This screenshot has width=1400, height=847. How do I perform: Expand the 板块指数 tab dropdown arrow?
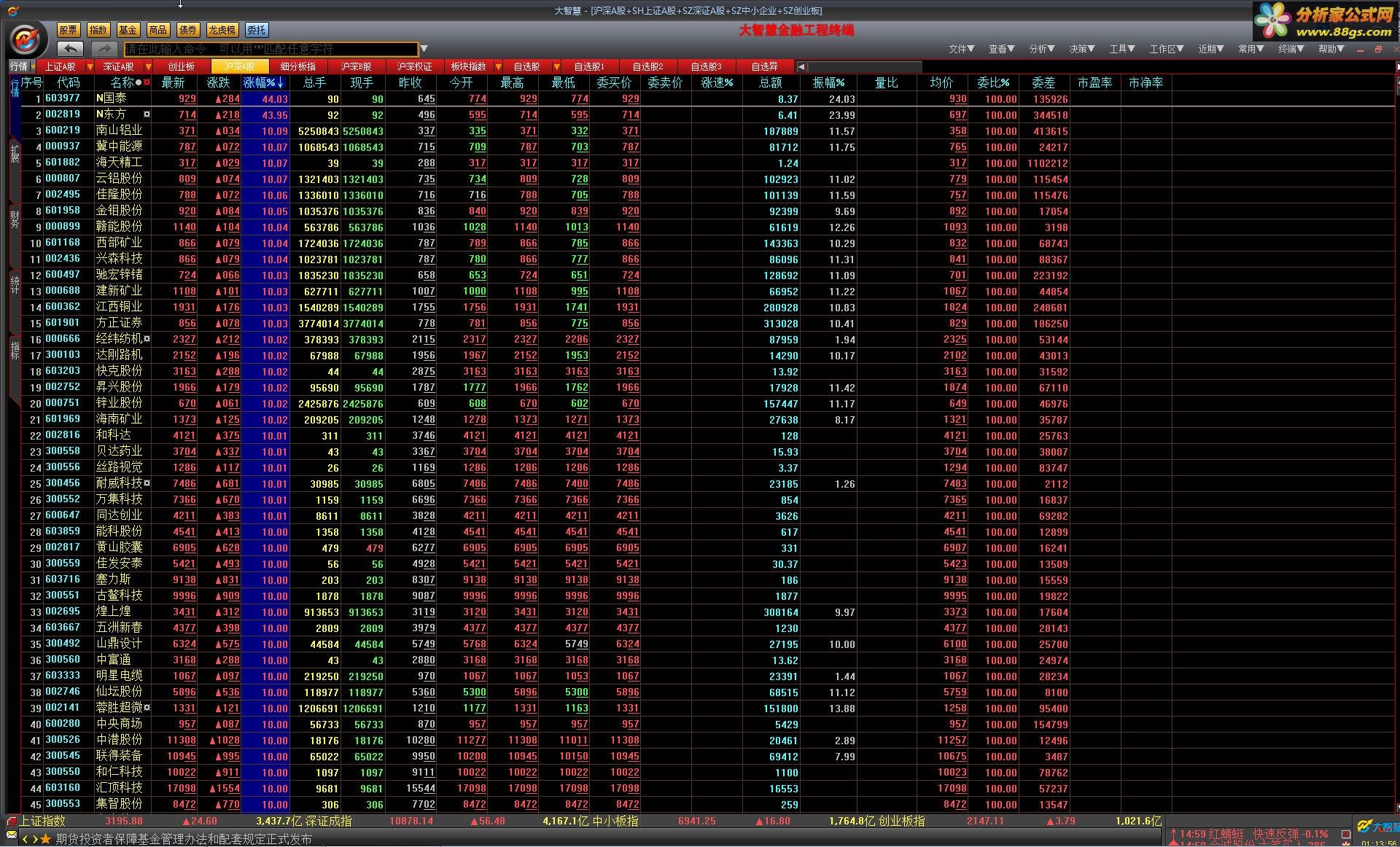pyautogui.click(x=498, y=66)
